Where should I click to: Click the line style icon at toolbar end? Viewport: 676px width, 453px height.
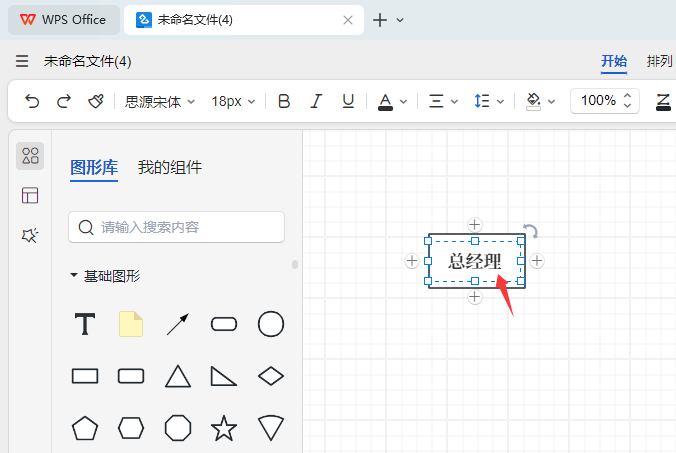[x=663, y=102]
